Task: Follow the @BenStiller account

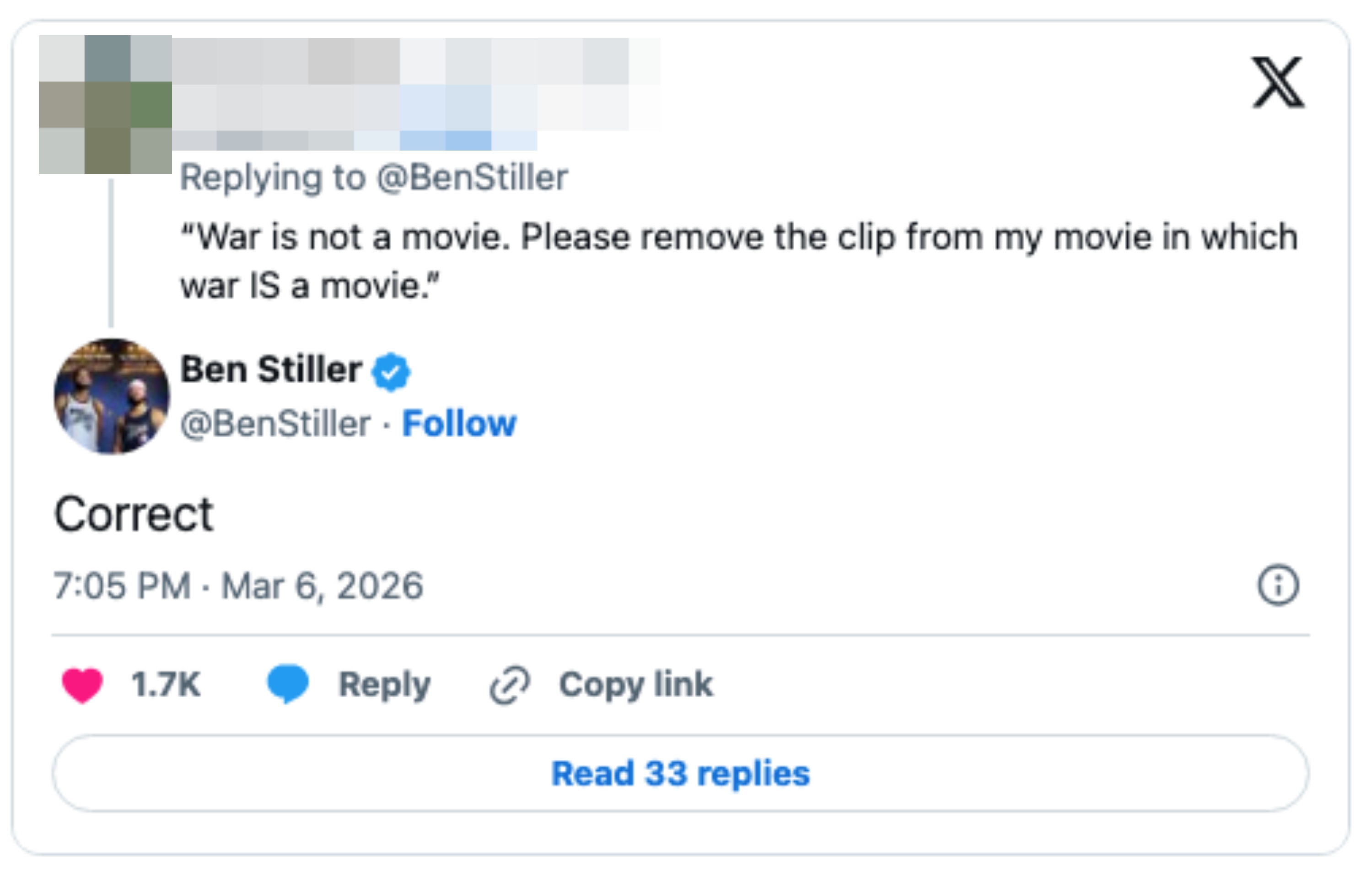Action: (x=459, y=423)
